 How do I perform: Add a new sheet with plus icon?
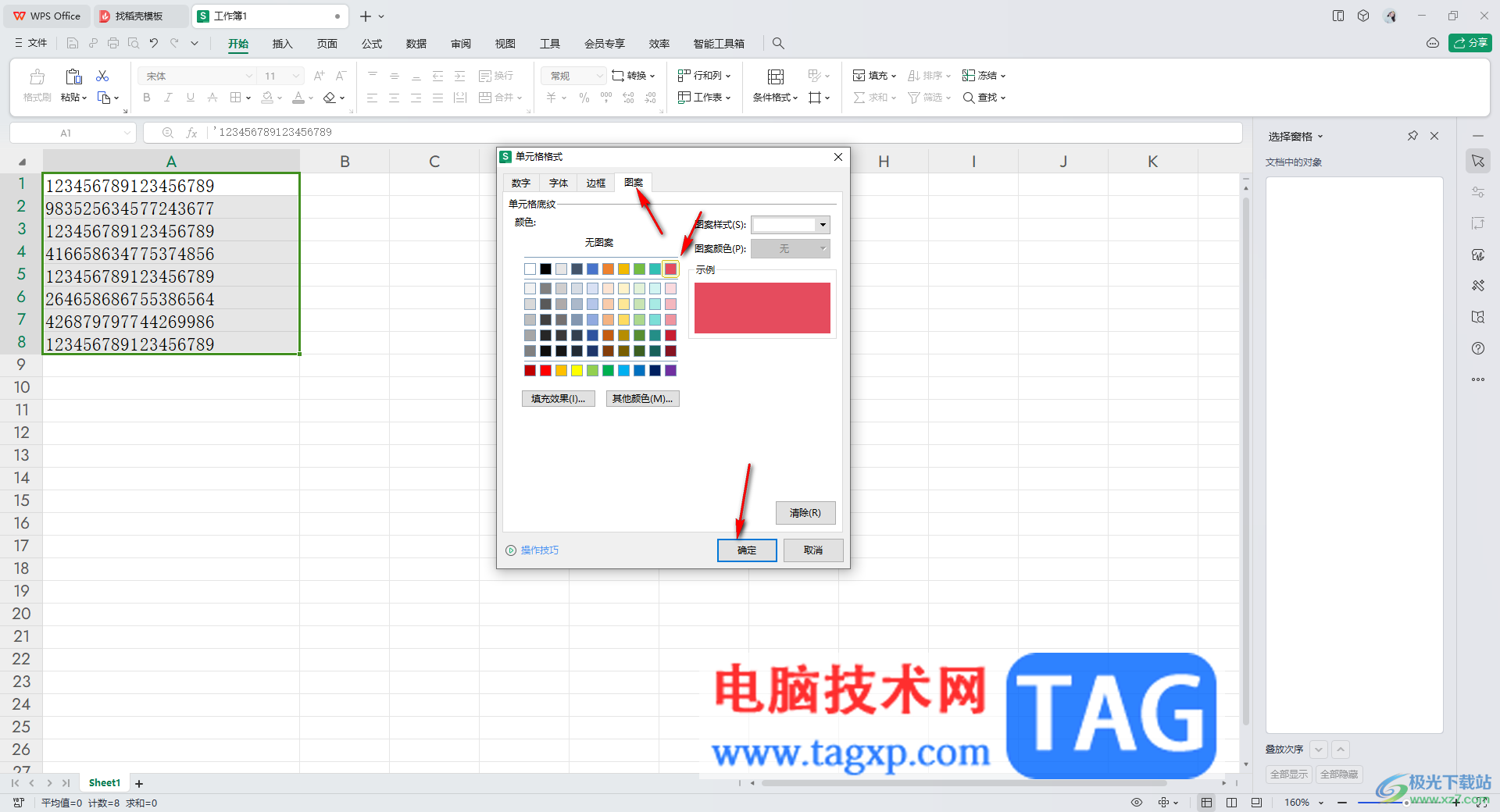click(139, 783)
